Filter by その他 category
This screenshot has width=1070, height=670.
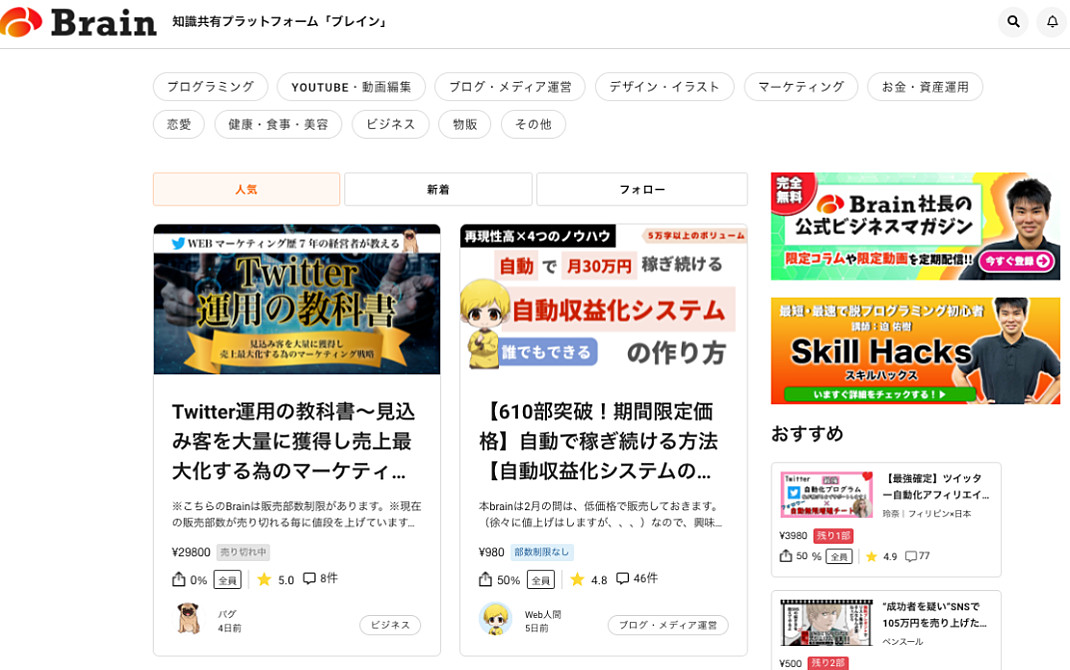click(x=533, y=124)
